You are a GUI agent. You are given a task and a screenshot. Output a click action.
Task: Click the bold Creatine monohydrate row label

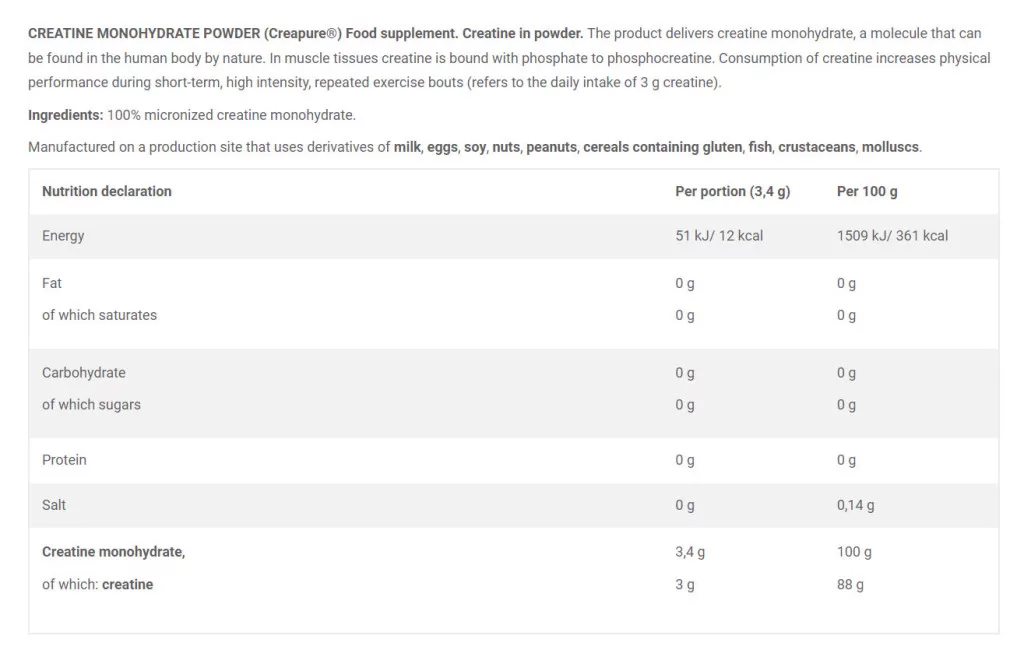[113, 552]
